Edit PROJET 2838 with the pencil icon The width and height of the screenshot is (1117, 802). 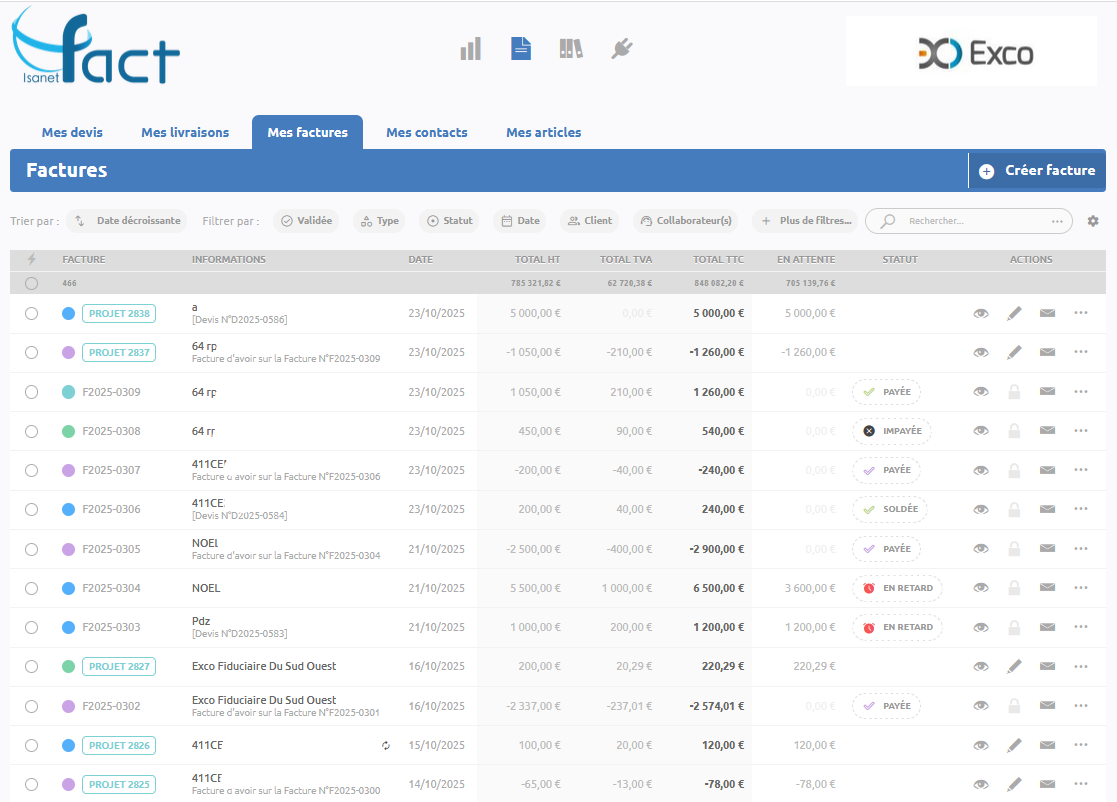1014,314
